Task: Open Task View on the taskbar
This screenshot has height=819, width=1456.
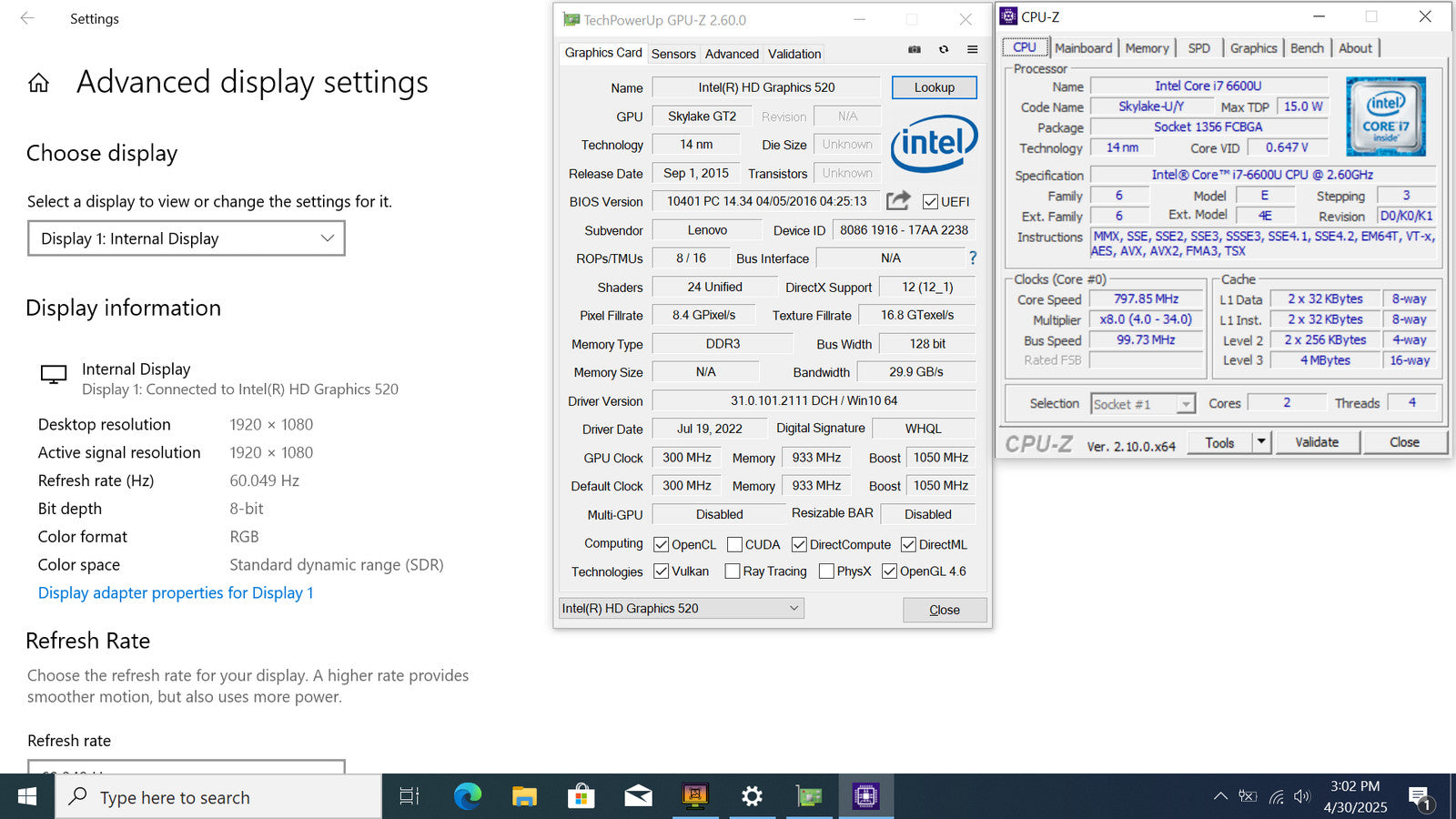Action: click(409, 797)
